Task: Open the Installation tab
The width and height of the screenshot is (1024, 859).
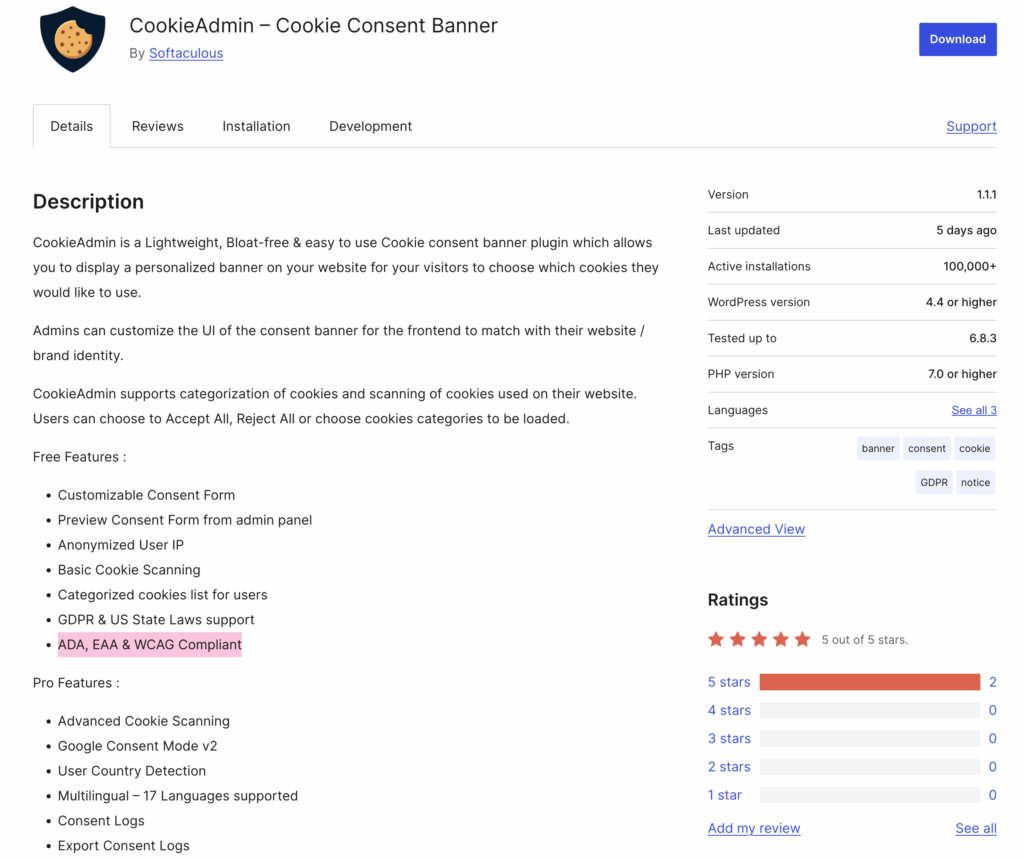Action: click(256, 126)
